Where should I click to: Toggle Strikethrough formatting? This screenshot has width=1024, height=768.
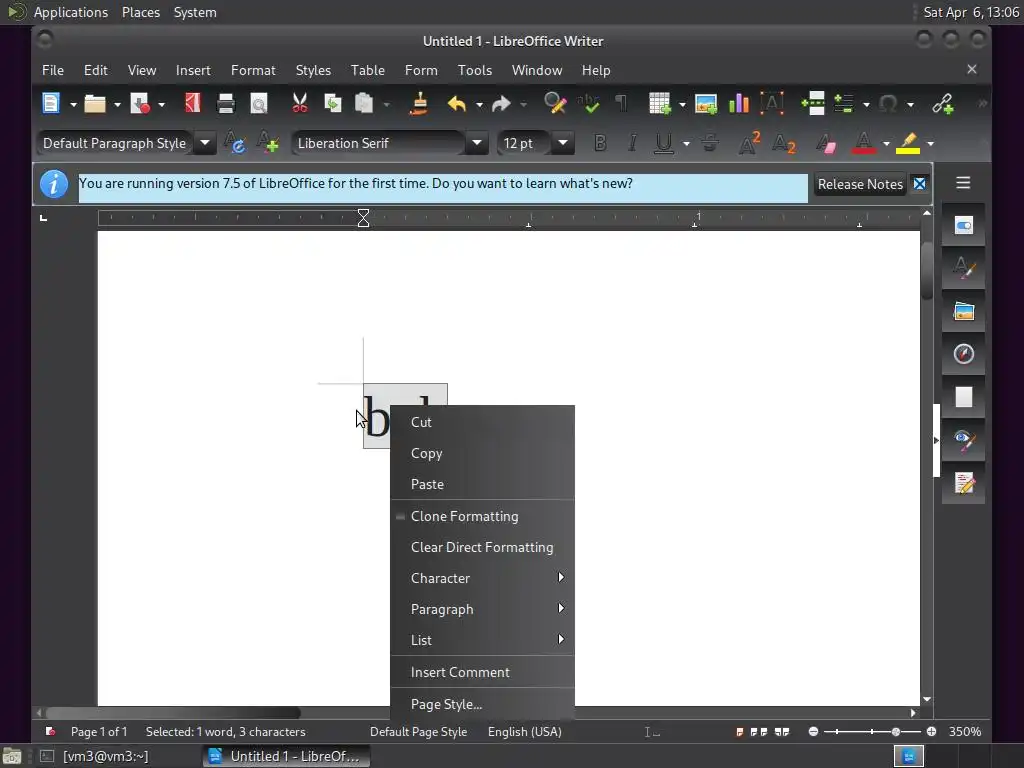point(710,143)
